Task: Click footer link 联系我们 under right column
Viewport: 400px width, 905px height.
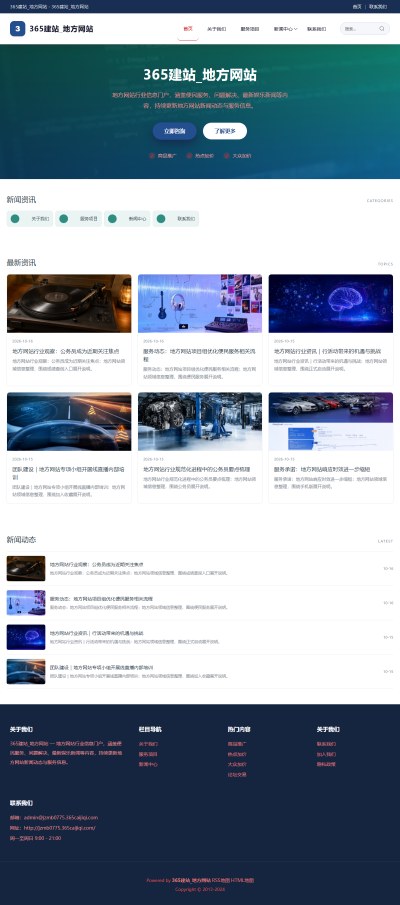Action: pos(326,744)
